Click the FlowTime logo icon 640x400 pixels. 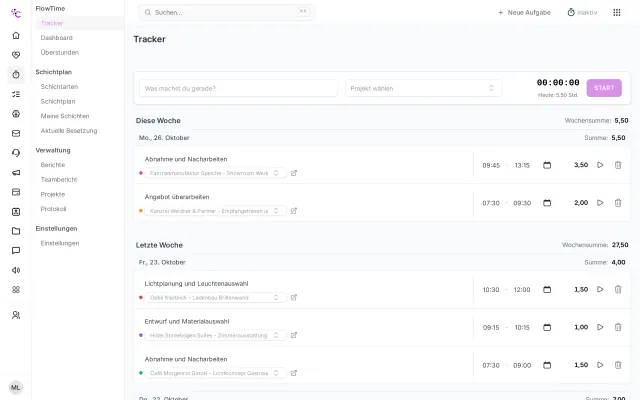click(16, 13)
